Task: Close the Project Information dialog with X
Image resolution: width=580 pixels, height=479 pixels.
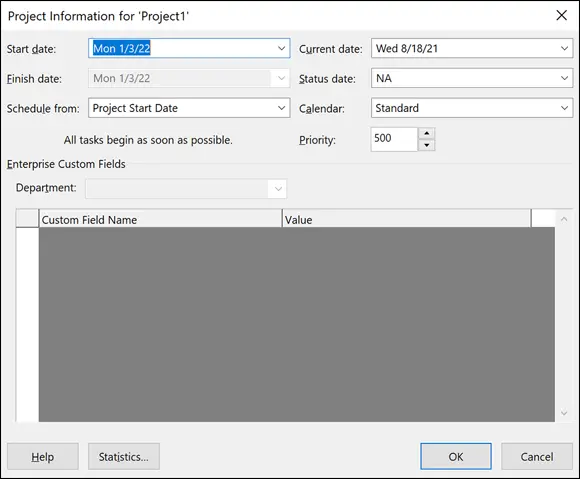Action: 562,16
